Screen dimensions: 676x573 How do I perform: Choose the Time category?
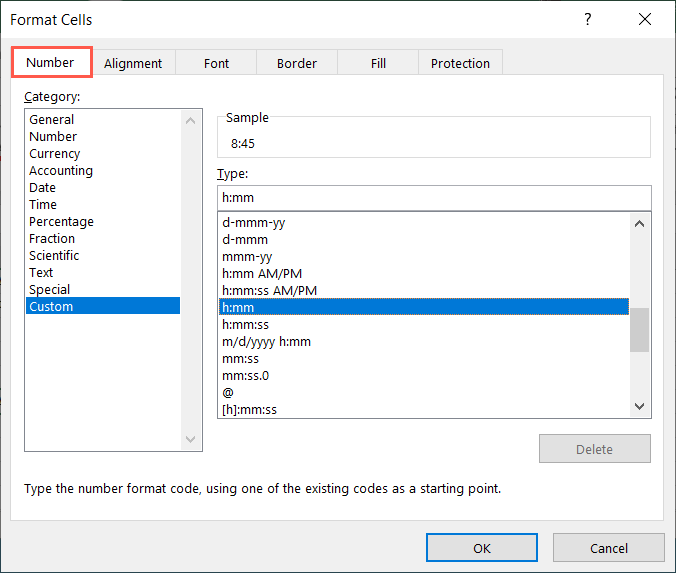point(43,205)
